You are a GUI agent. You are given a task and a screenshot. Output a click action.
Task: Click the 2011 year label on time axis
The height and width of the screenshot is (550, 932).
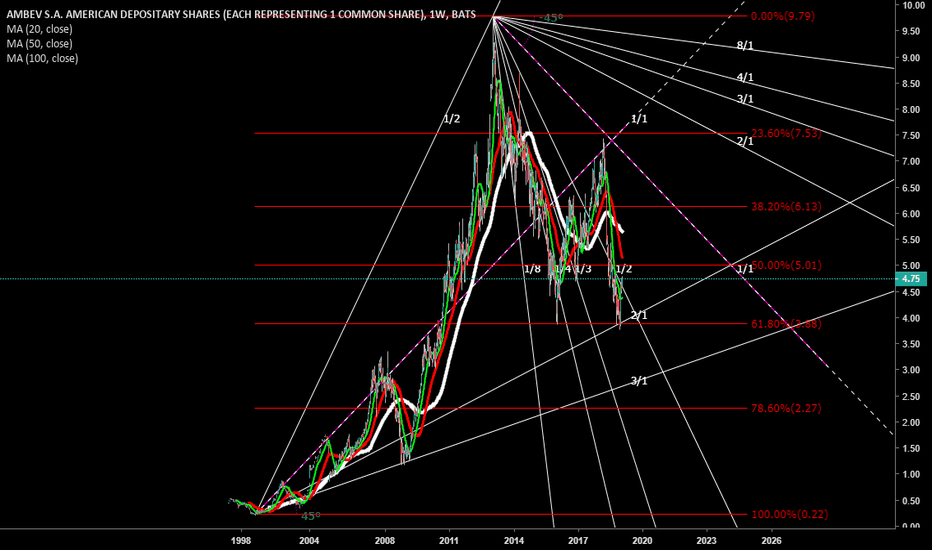pyautogui.click(x=449, y=540)
